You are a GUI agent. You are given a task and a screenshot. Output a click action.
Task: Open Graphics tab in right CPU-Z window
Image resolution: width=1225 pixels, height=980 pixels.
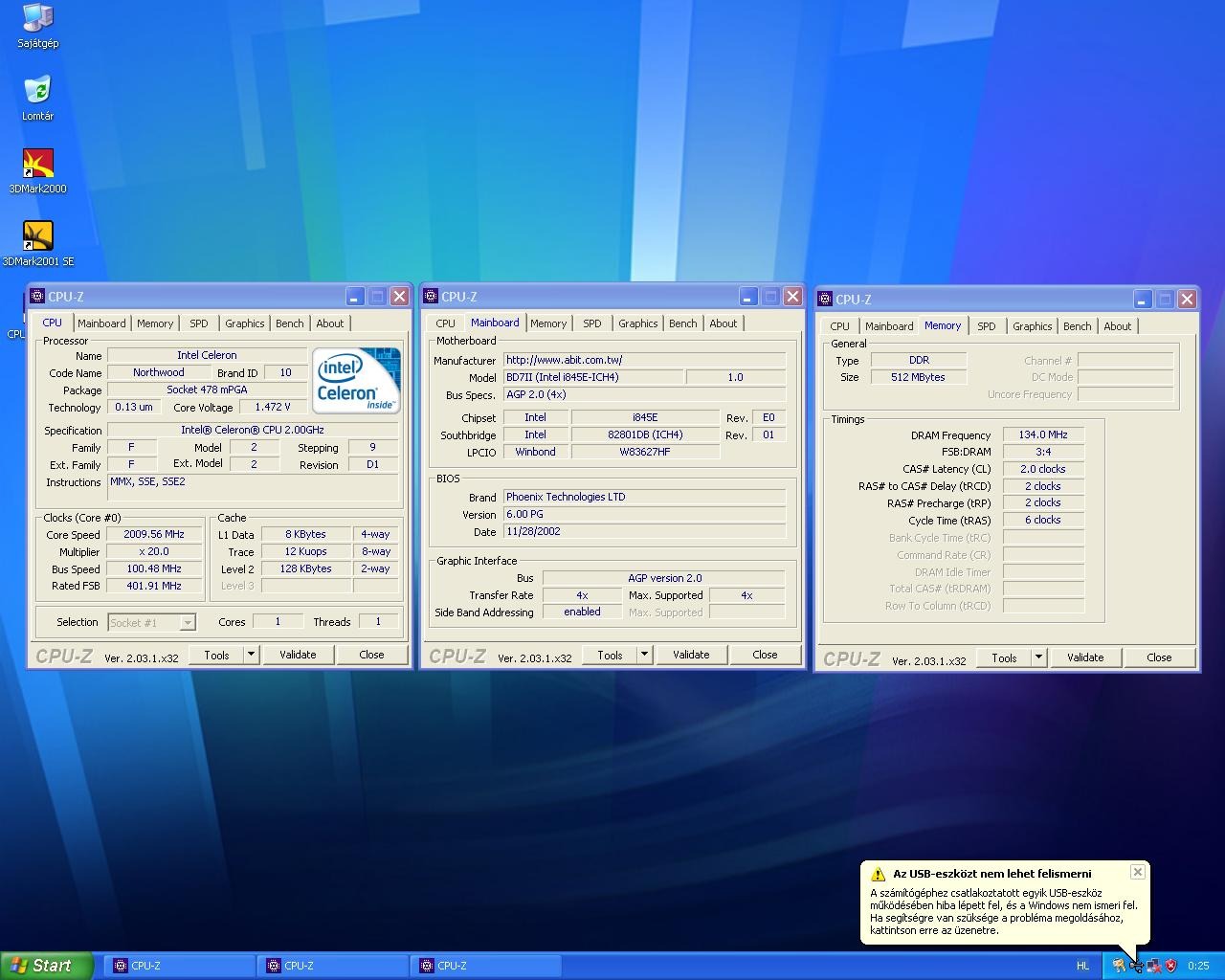point(1033,326)
